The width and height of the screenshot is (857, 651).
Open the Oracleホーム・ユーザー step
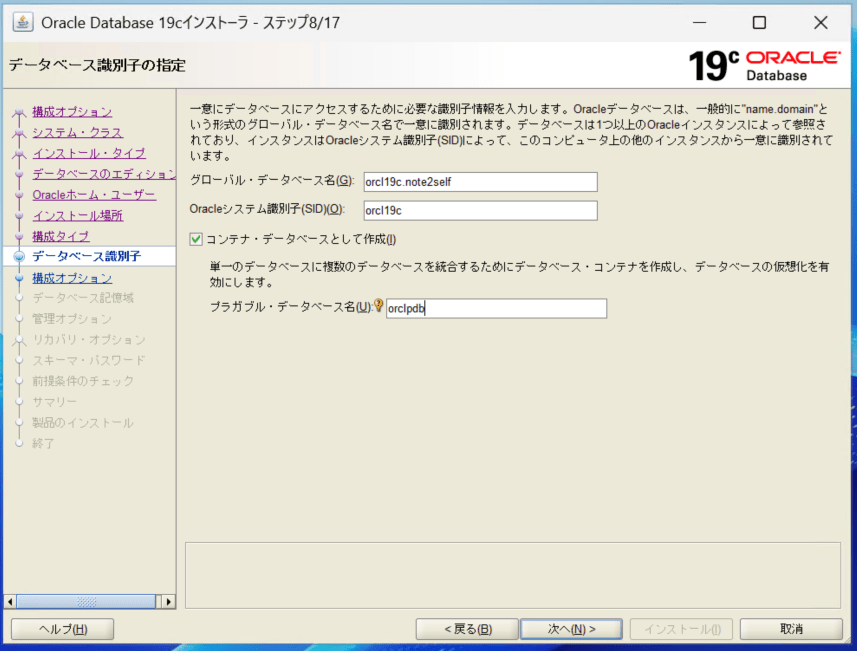point(93,195)
